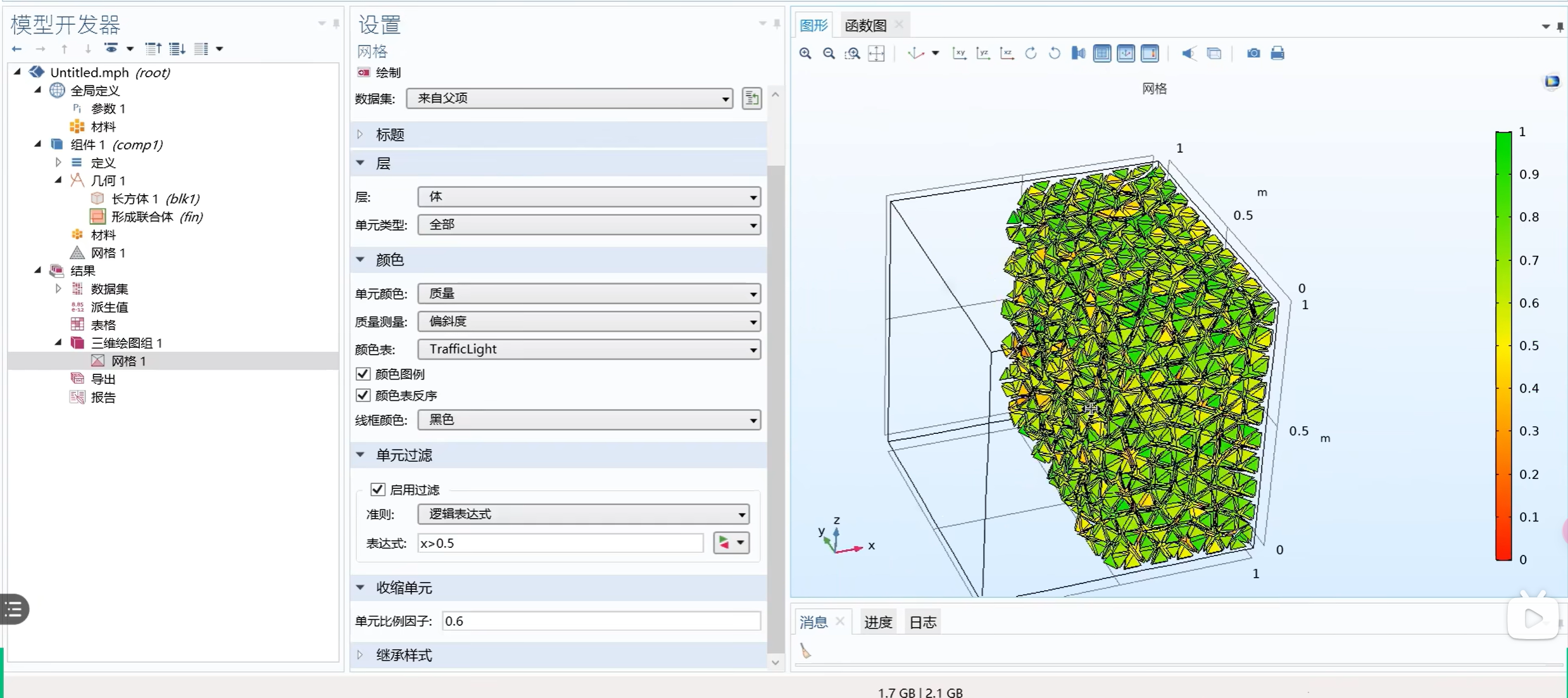1568x698 pixels.
Task: Toggle grid display in graphics toolbar
Action: click(x=1102, y=54)
